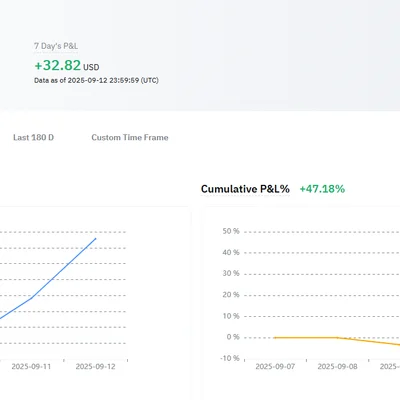400x400 pixels.
Task: Click the +47.18% cumulative value
Action: pyautogui.click(x=322, y=189)
